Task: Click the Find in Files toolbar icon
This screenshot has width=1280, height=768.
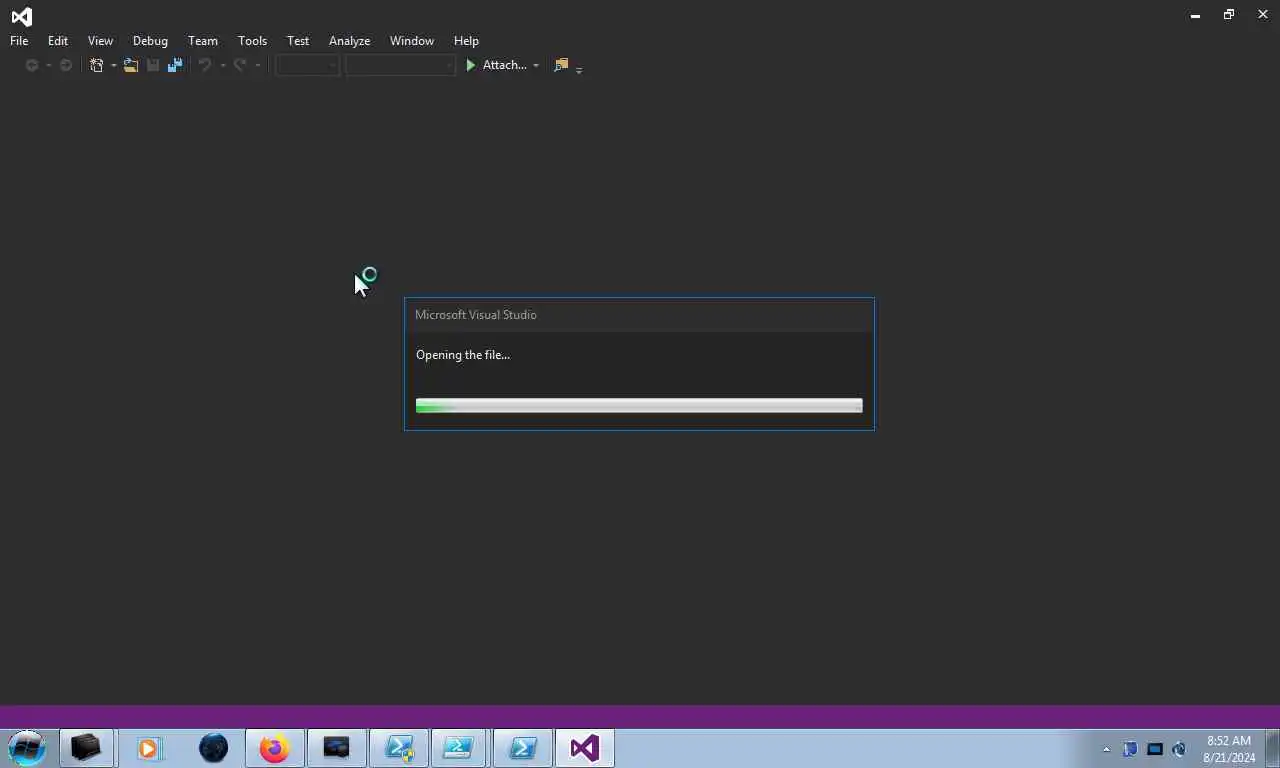Action: 561,65
